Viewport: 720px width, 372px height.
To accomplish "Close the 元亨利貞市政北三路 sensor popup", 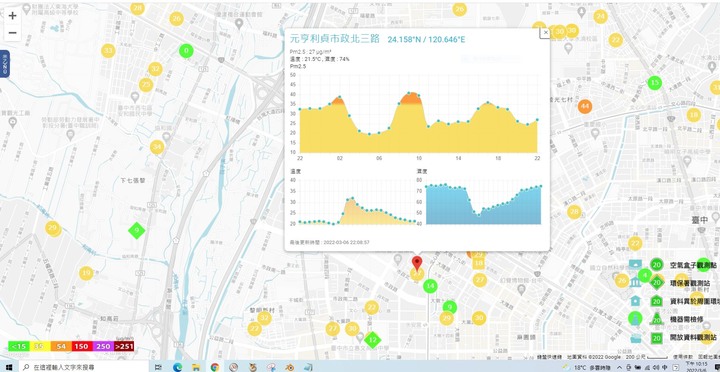I will tap(545, 33).
